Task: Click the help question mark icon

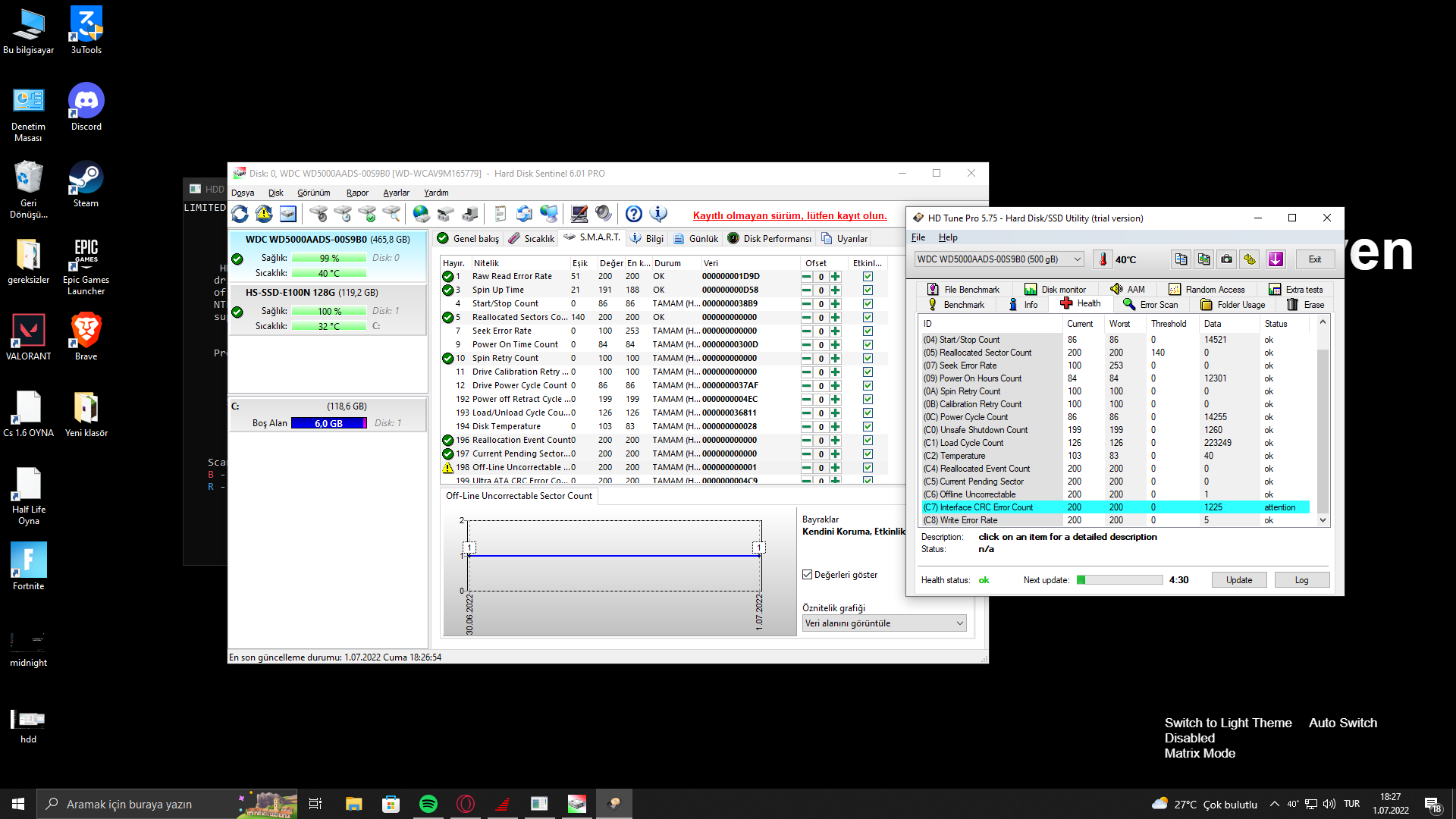Action: [634, 215]
